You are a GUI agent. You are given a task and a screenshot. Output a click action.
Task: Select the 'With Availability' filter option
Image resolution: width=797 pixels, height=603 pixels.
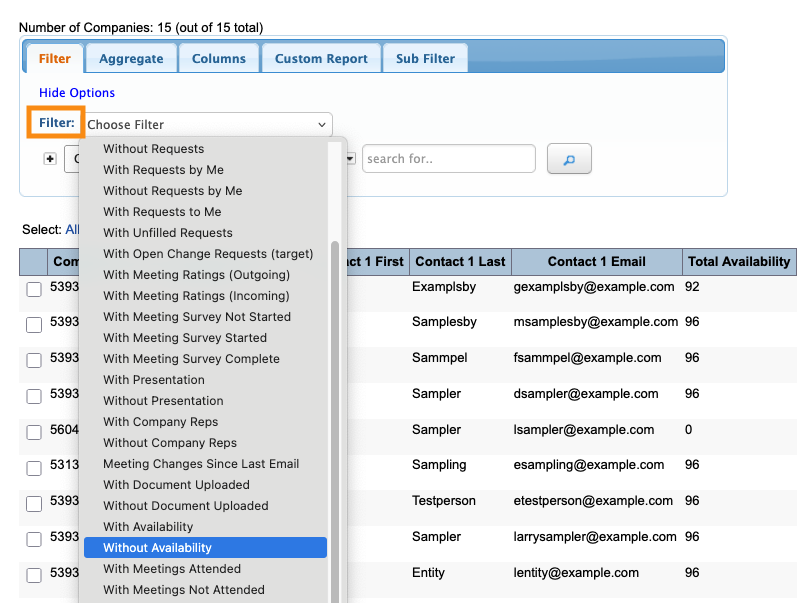pos(148,527)
